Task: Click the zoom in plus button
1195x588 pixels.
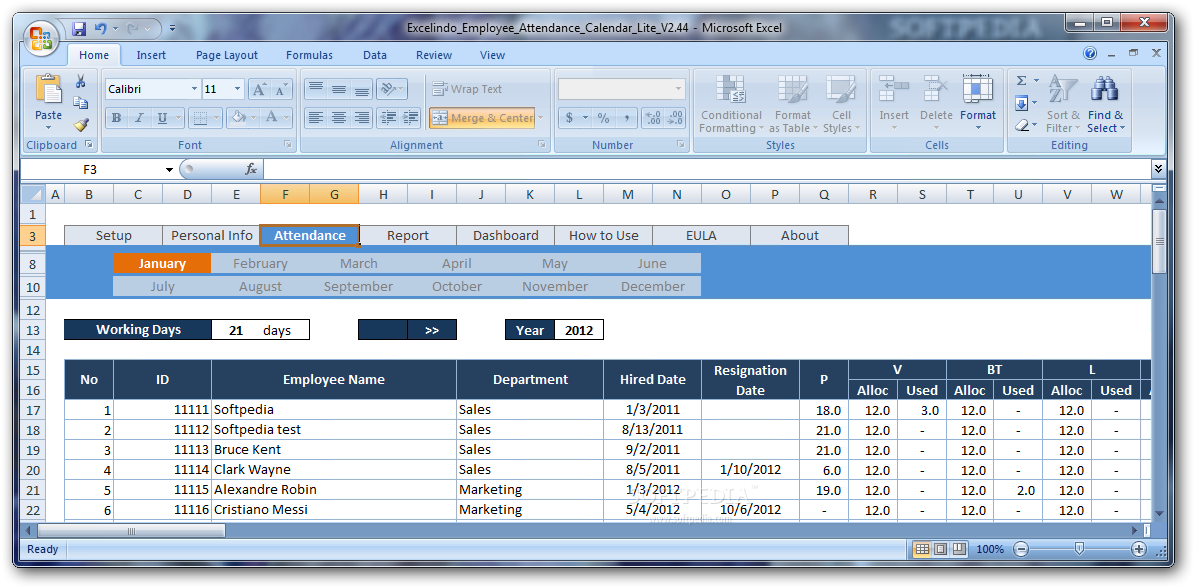Action: click(x=1139, y=548)
